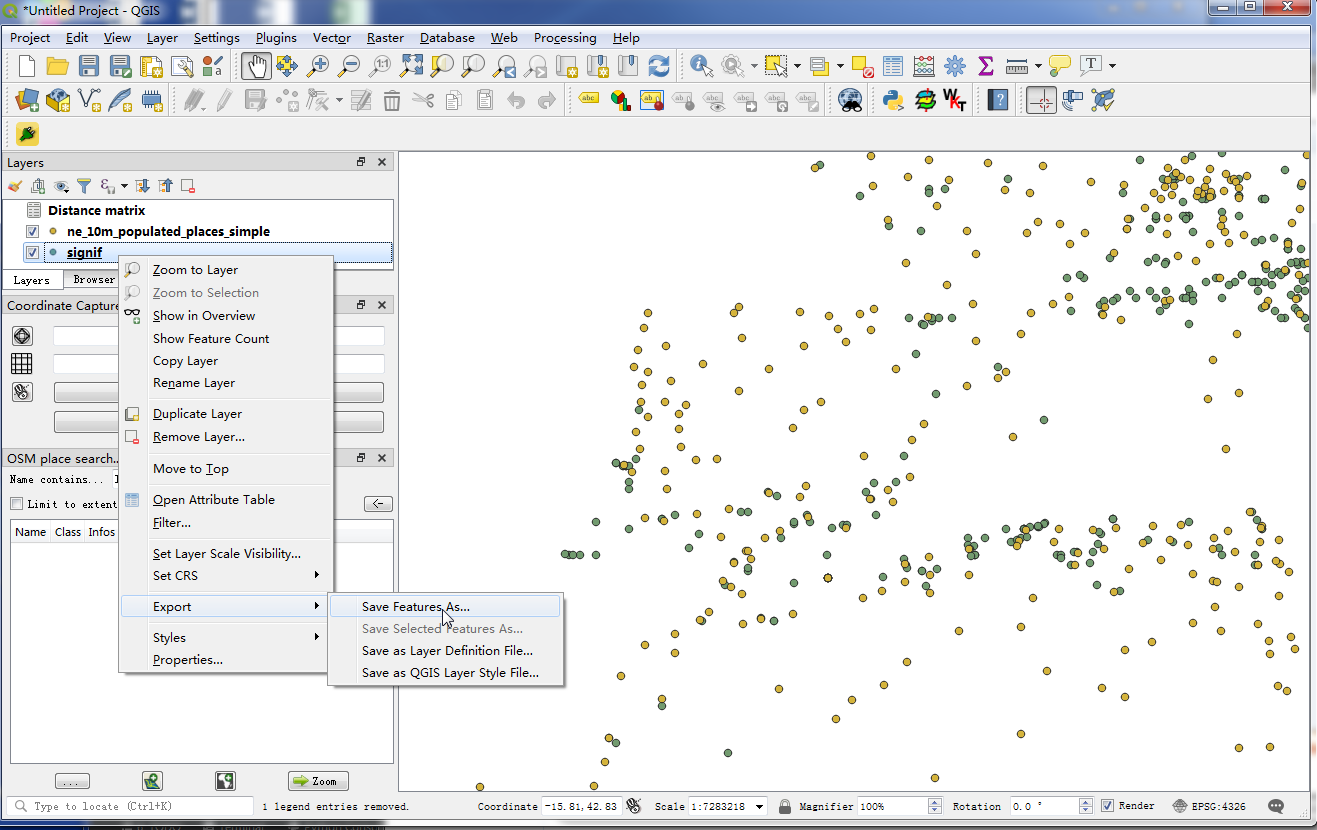The image size is (1317, 830).
Task: Choose Save Features As from Export submenu
Action: click(x=445, y=606)
